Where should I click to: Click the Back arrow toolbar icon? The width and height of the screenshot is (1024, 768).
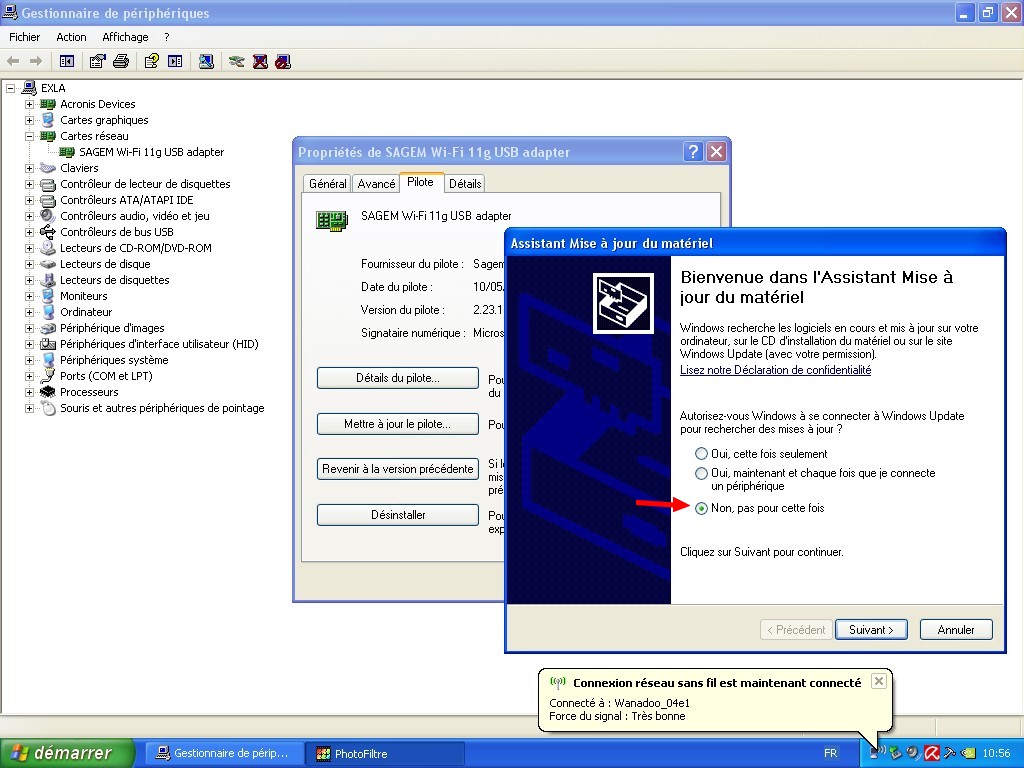tap(12, 61)
